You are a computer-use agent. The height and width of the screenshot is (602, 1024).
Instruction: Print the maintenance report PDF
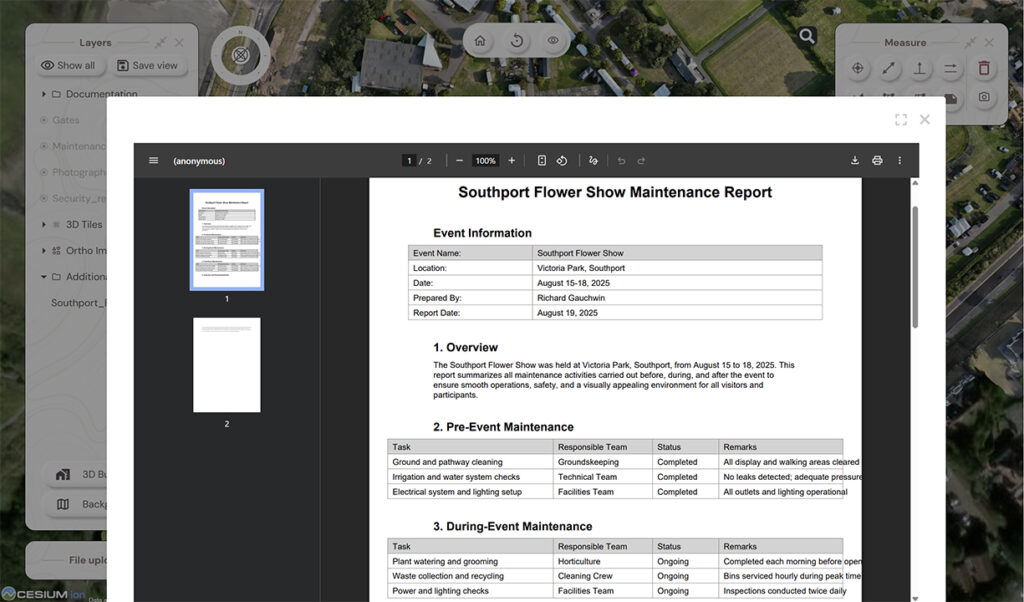[x=877, y=160]
